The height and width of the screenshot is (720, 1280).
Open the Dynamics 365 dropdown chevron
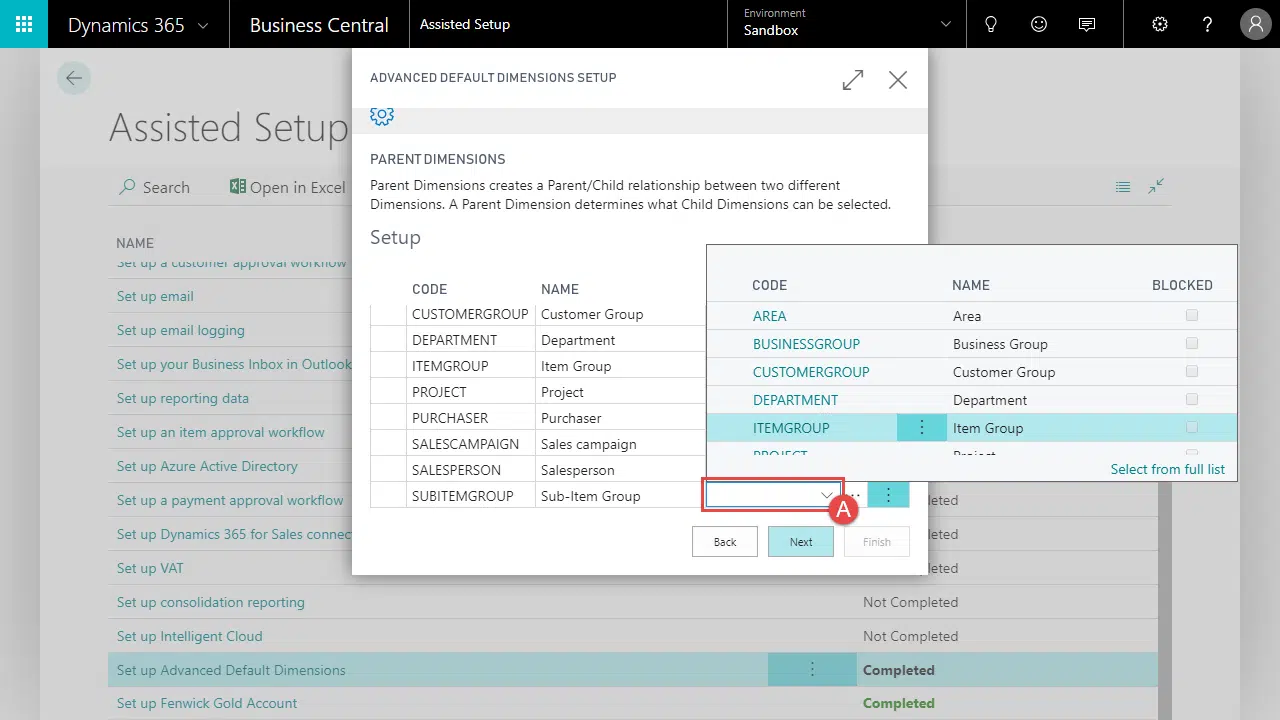[x=204, y=25]
